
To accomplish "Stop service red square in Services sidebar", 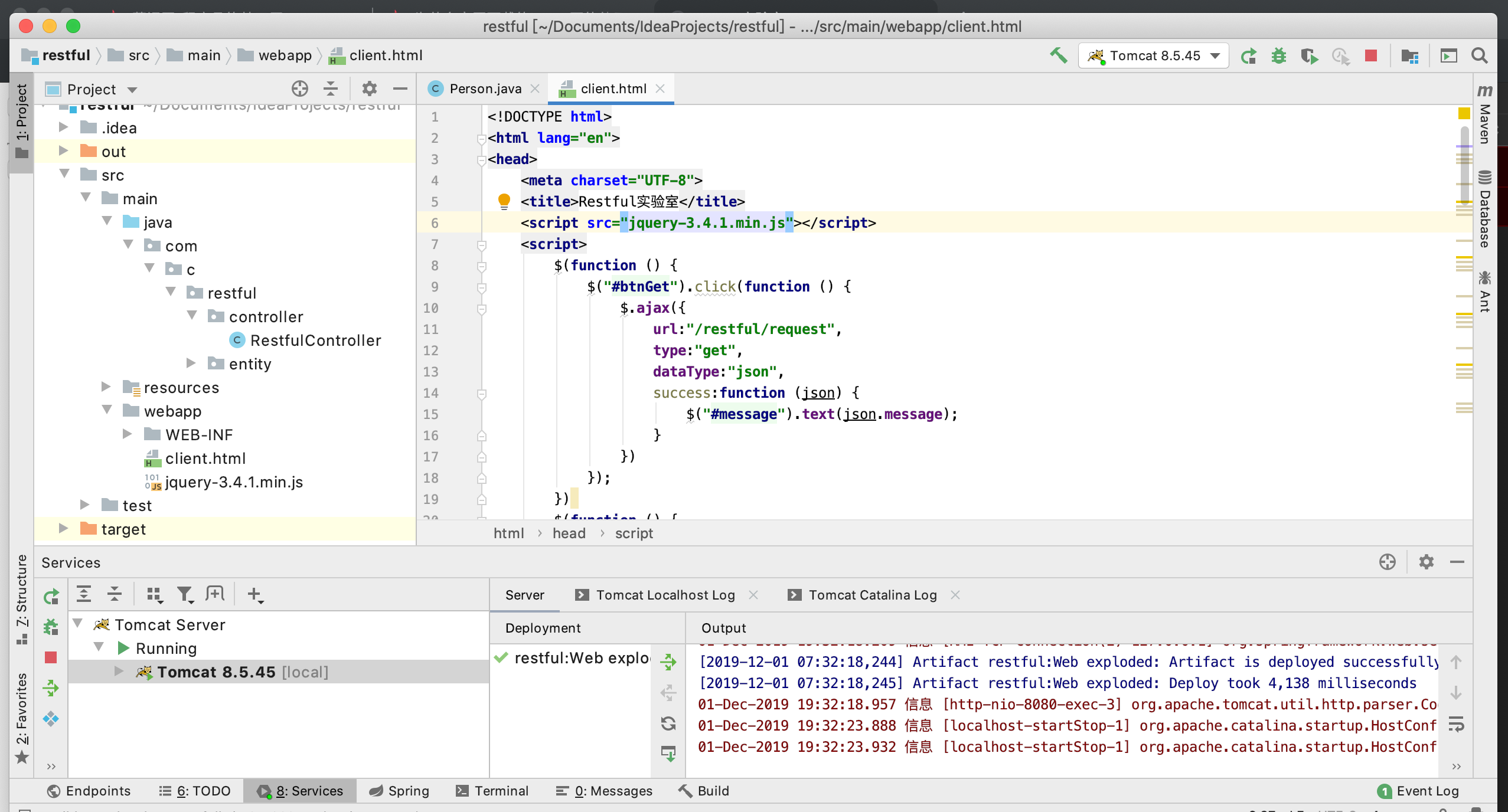I will pos(51,657).
